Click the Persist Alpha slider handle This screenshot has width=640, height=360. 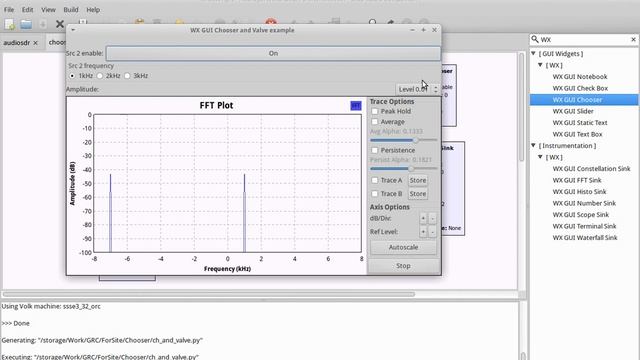(x=411, y=169)
